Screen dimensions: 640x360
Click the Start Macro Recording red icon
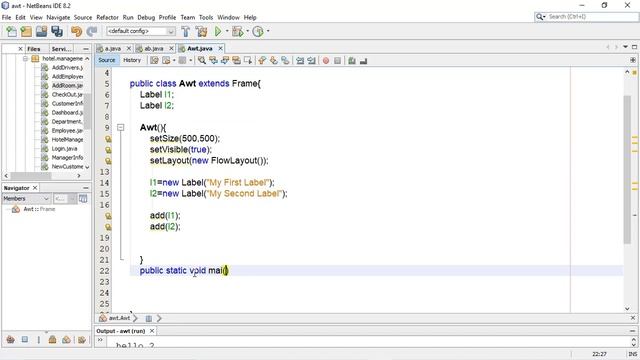(326, 61)
